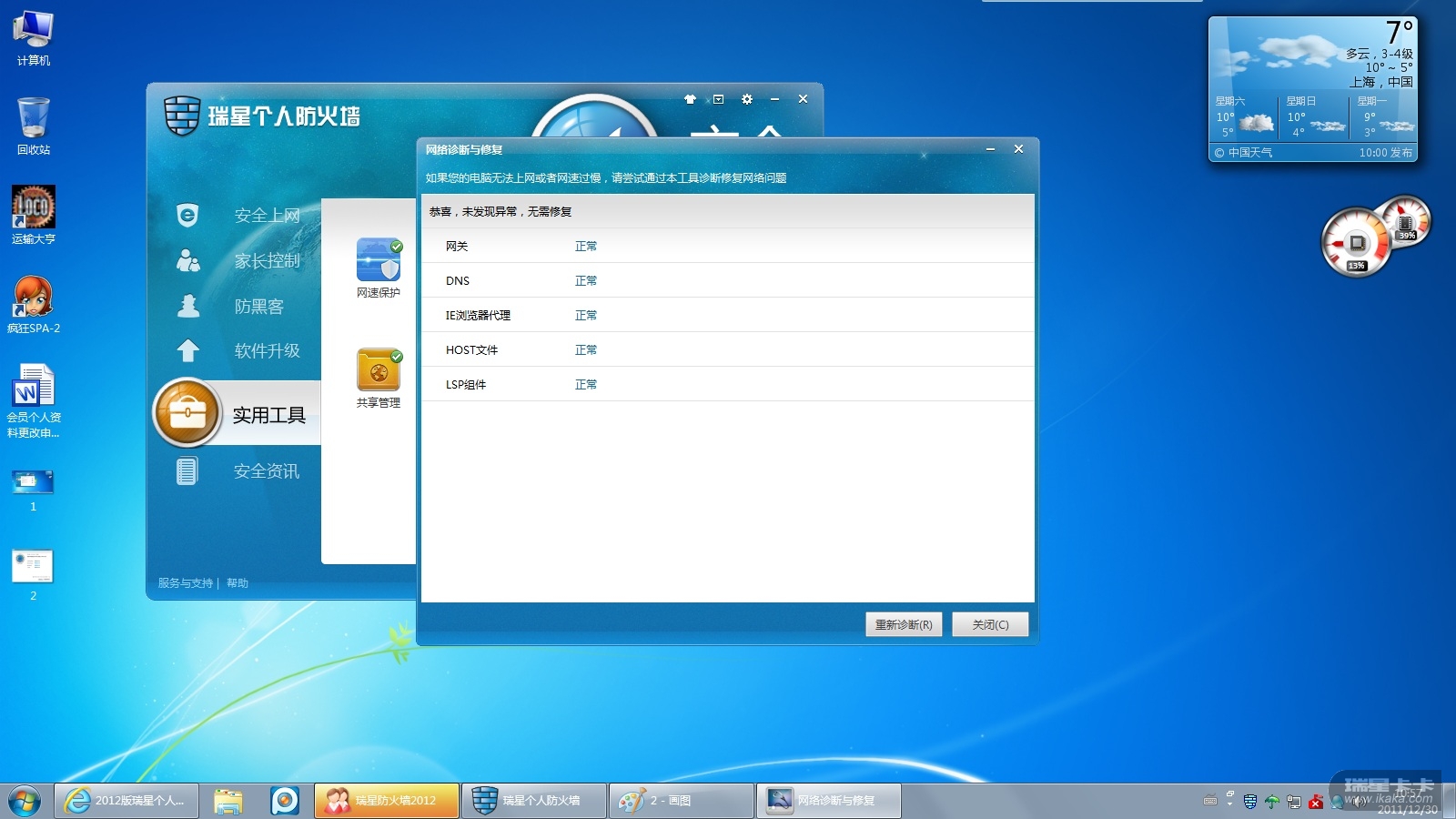Screen dimensions: 1456x819
Task: Click the 恭喜，未发现异常，无需修复 message
Action: 500,212
